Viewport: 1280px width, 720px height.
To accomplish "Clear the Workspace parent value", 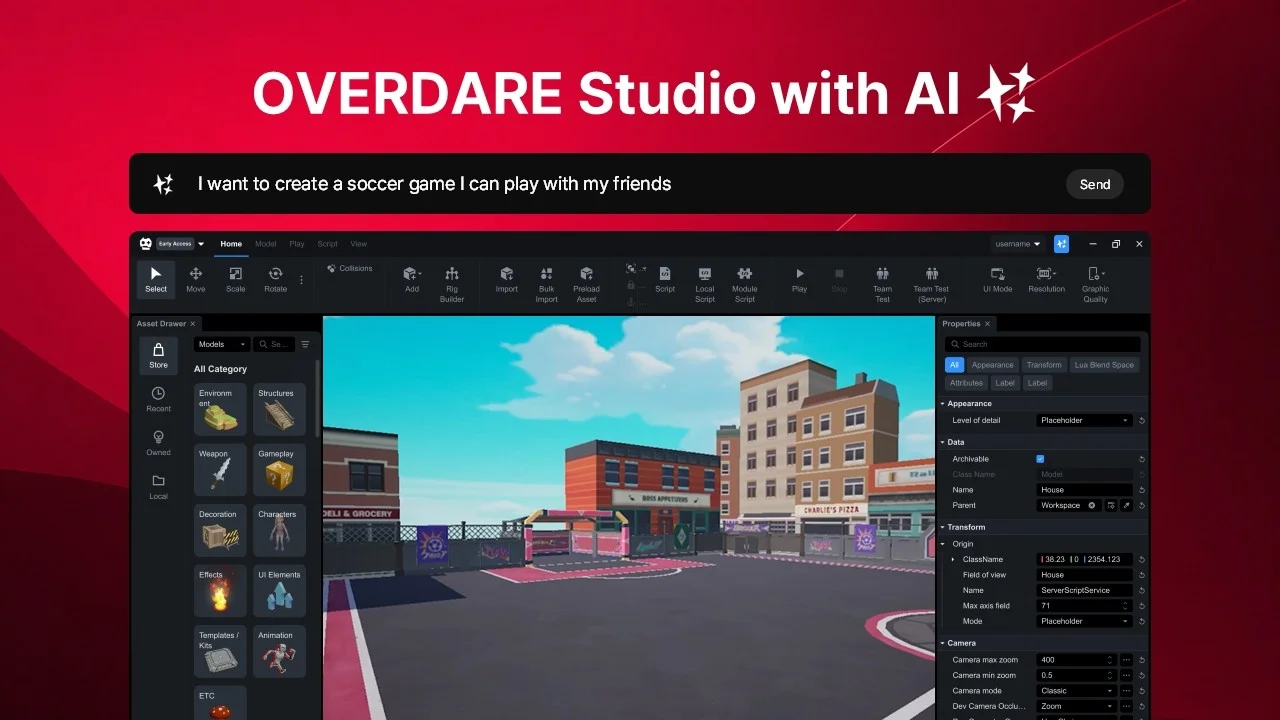I will coord(1092,505).
